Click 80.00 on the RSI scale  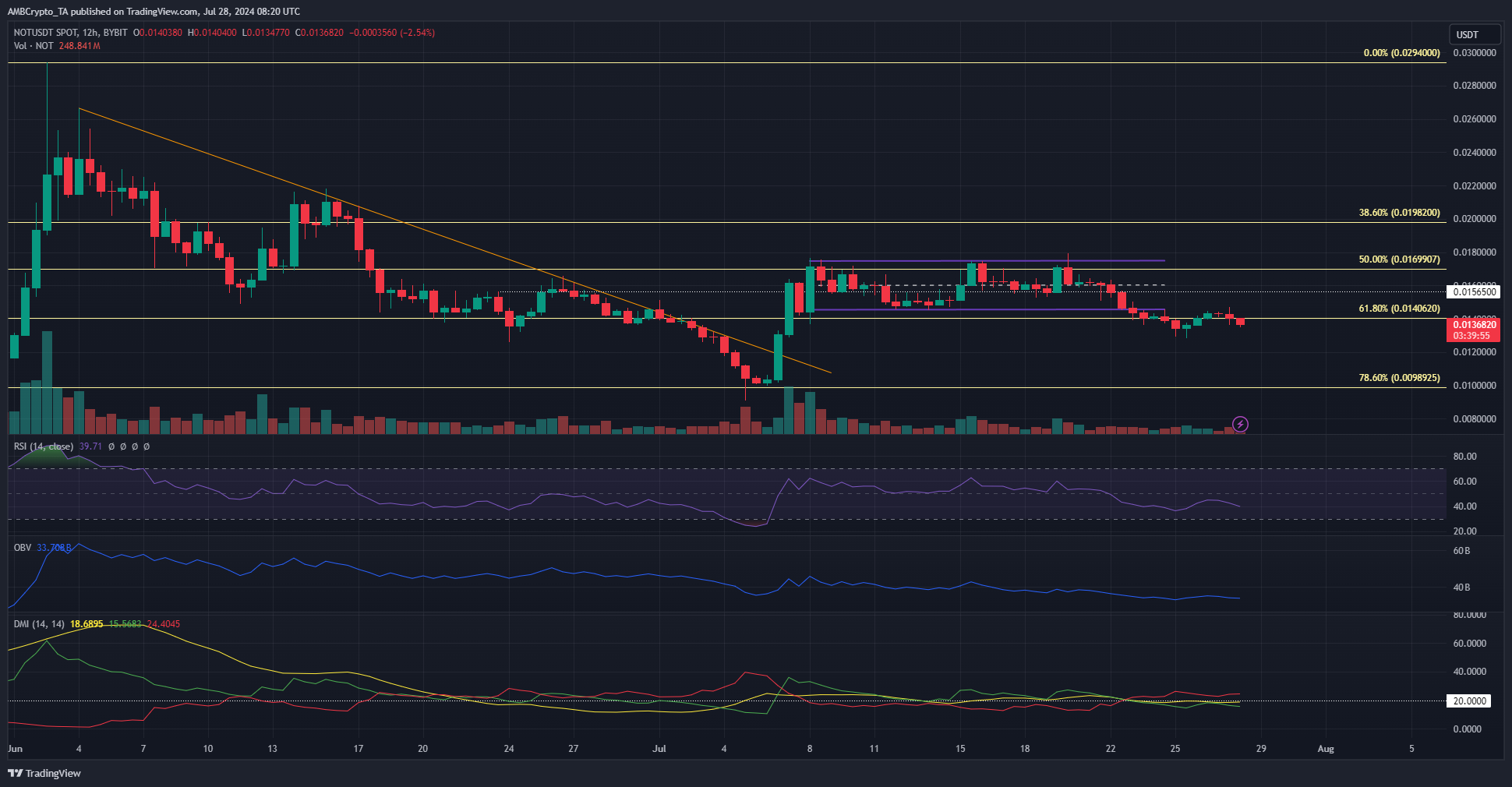pyautogui.click(x=1465, y=457)
